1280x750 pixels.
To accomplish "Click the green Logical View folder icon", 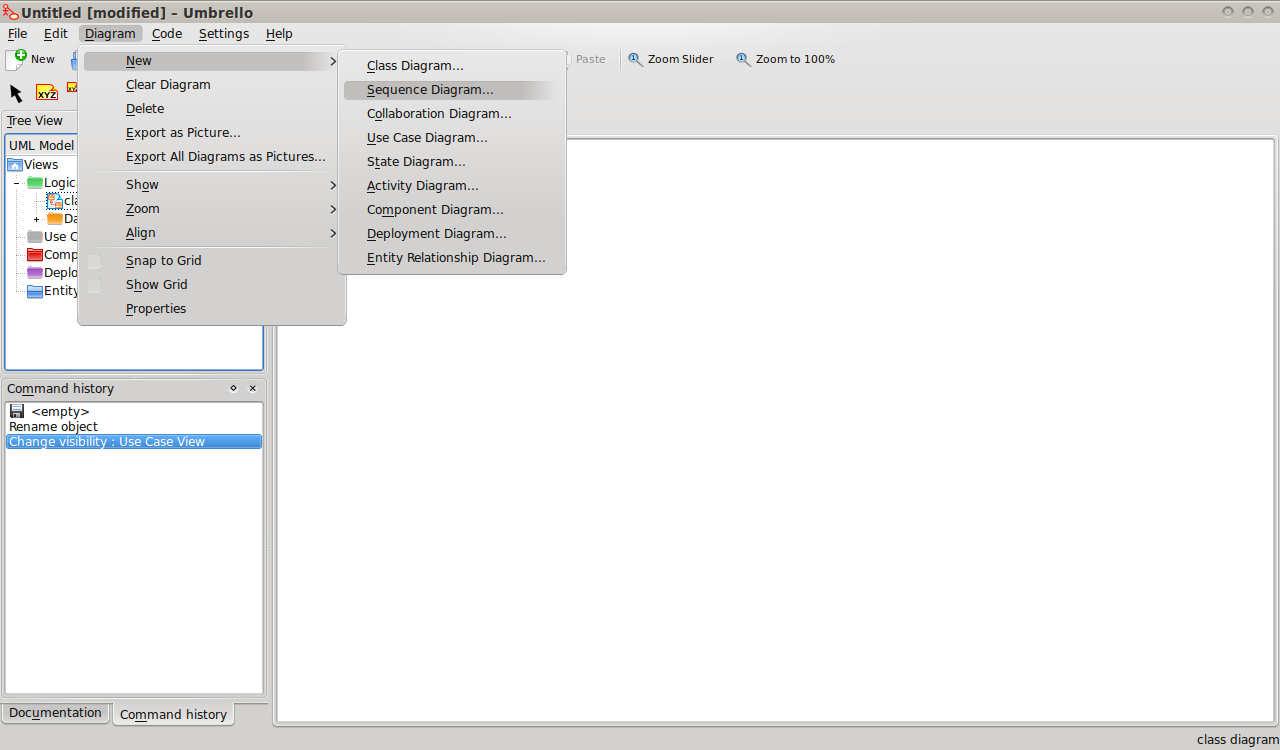I will pyautogui.click(x=35, y=183).
